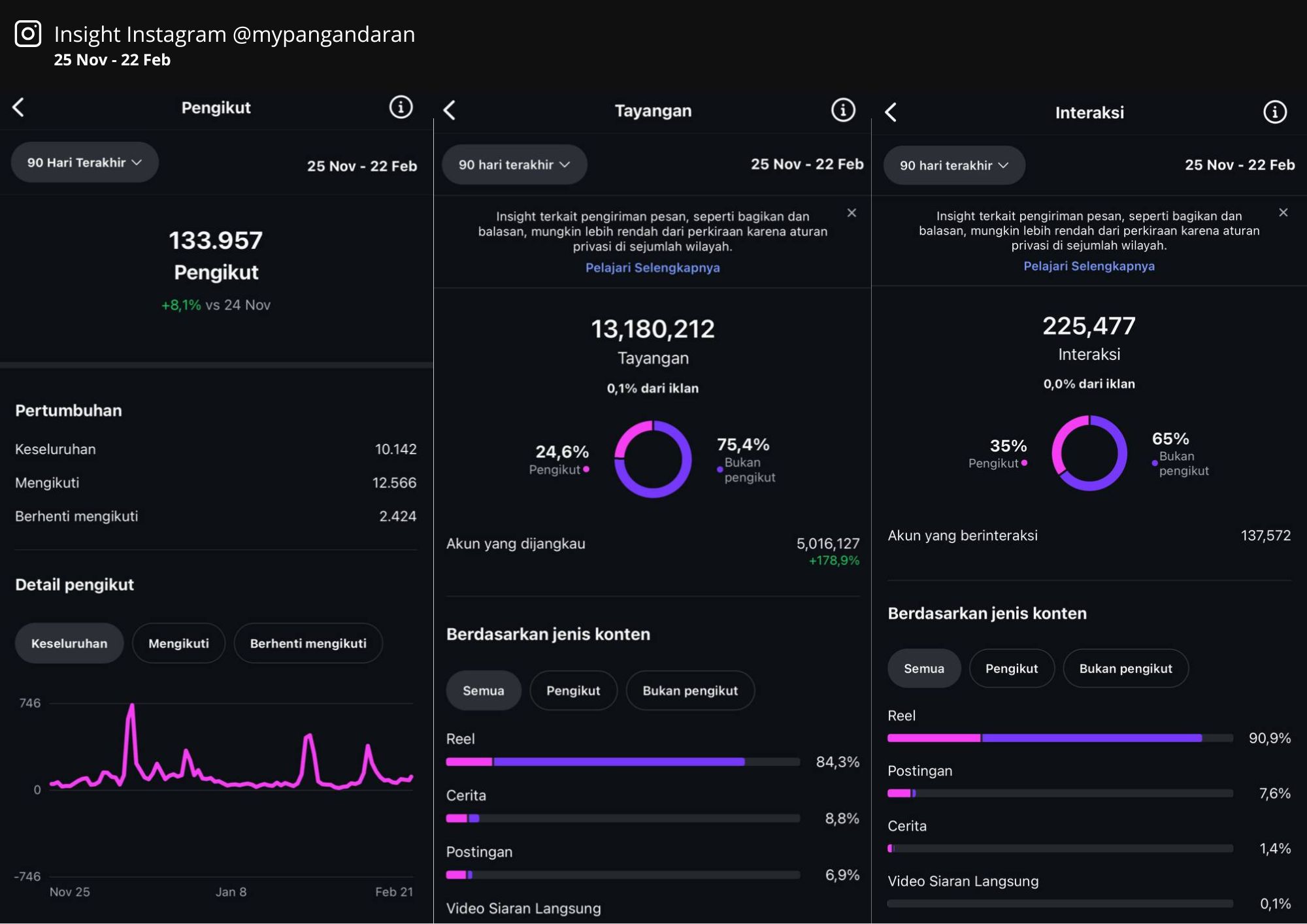Dismiss the notice in Interaksi panel
1307x924 pixels.
pos(1283,212)
